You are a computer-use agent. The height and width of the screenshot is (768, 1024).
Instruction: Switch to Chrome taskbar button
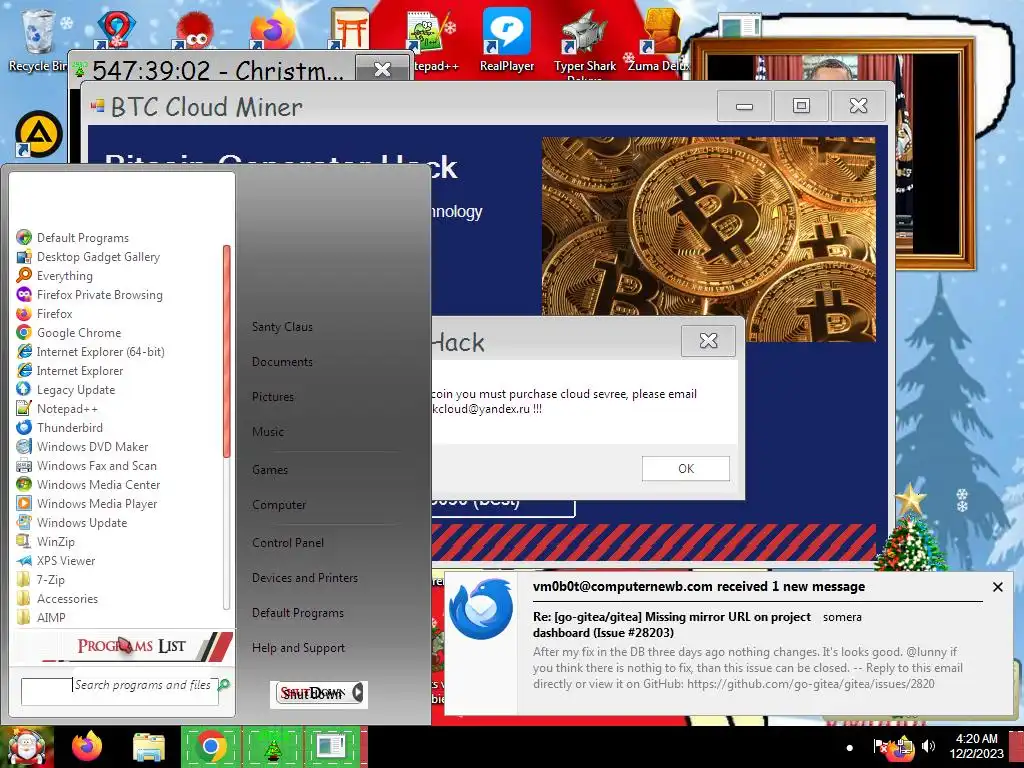(210, 746)
